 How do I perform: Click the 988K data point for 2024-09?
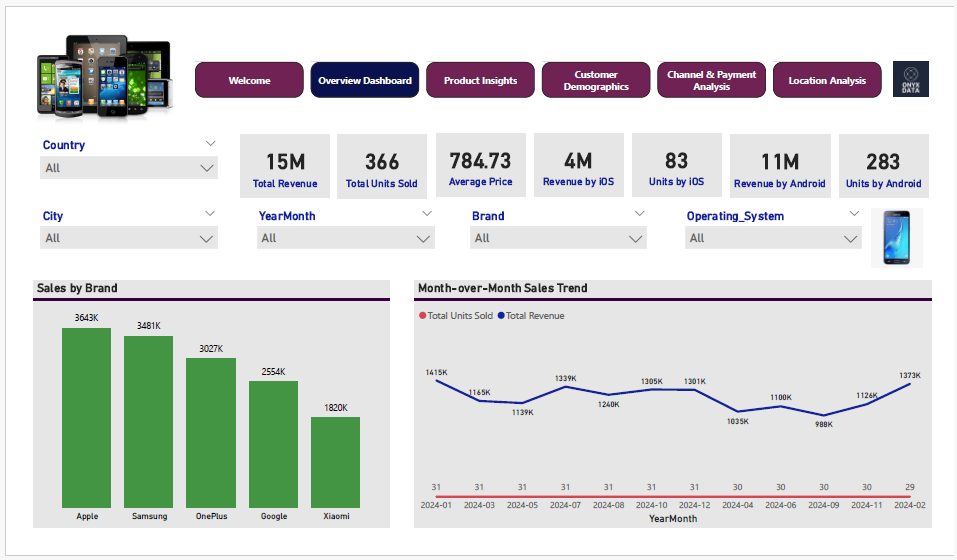(824, 415)
